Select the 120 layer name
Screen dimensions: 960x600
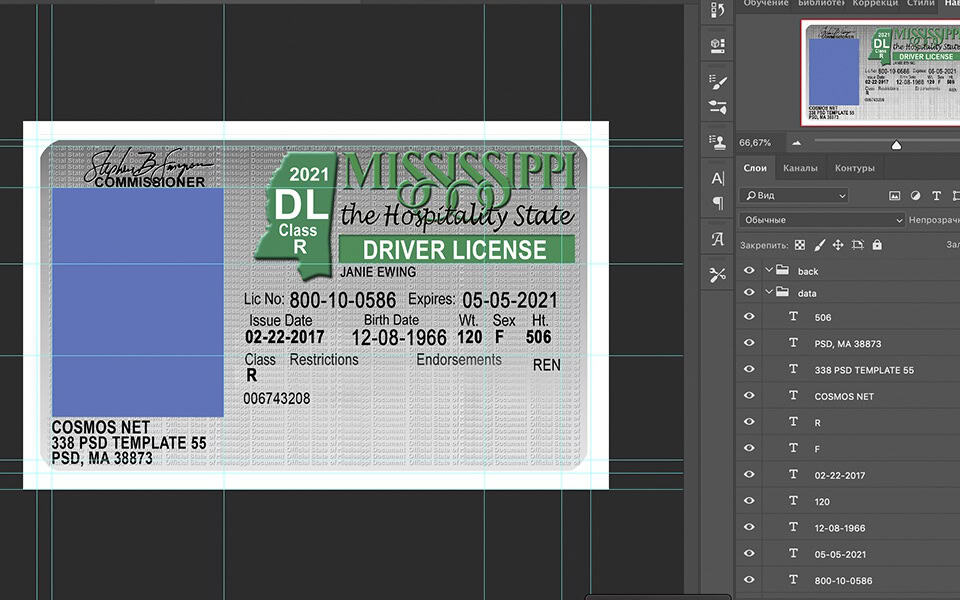[822, 501]
